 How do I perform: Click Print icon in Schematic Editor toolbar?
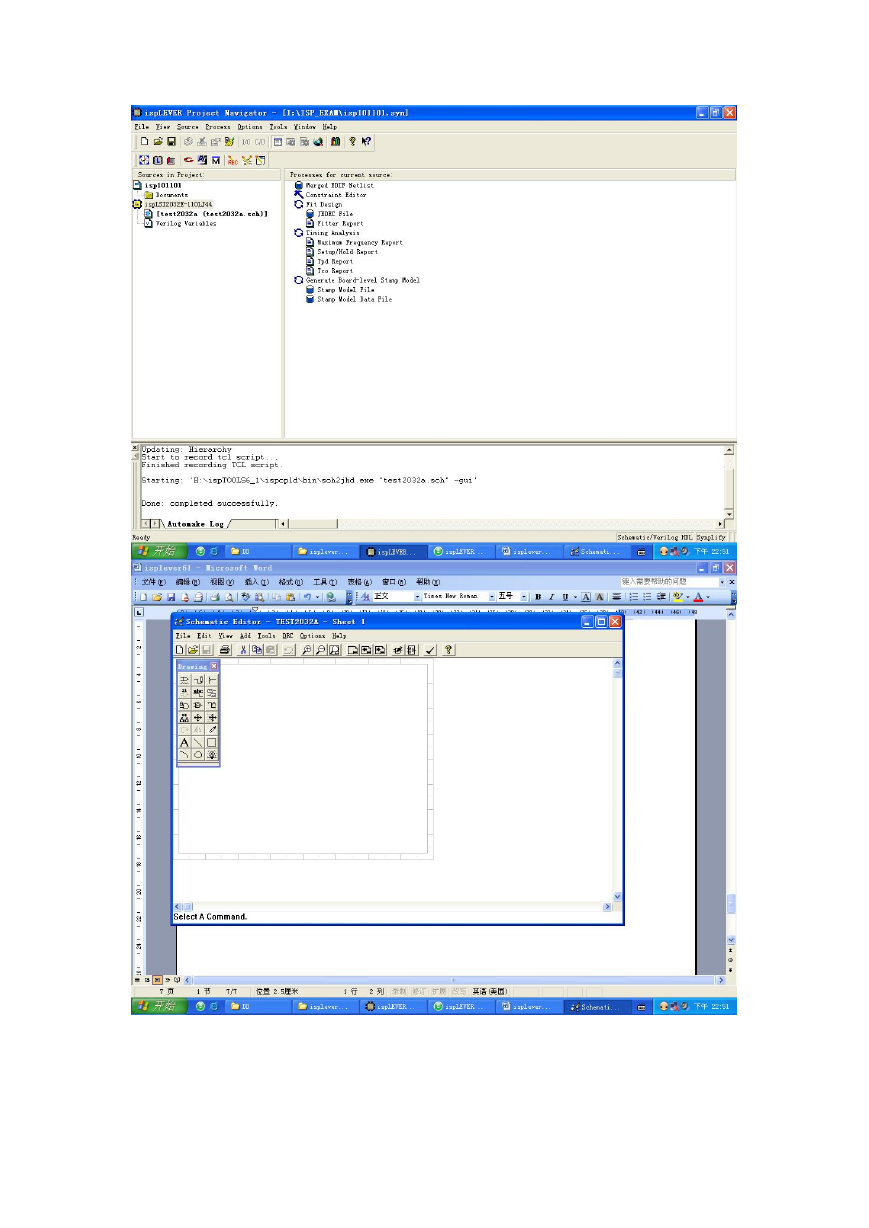[x=225, y=650]
